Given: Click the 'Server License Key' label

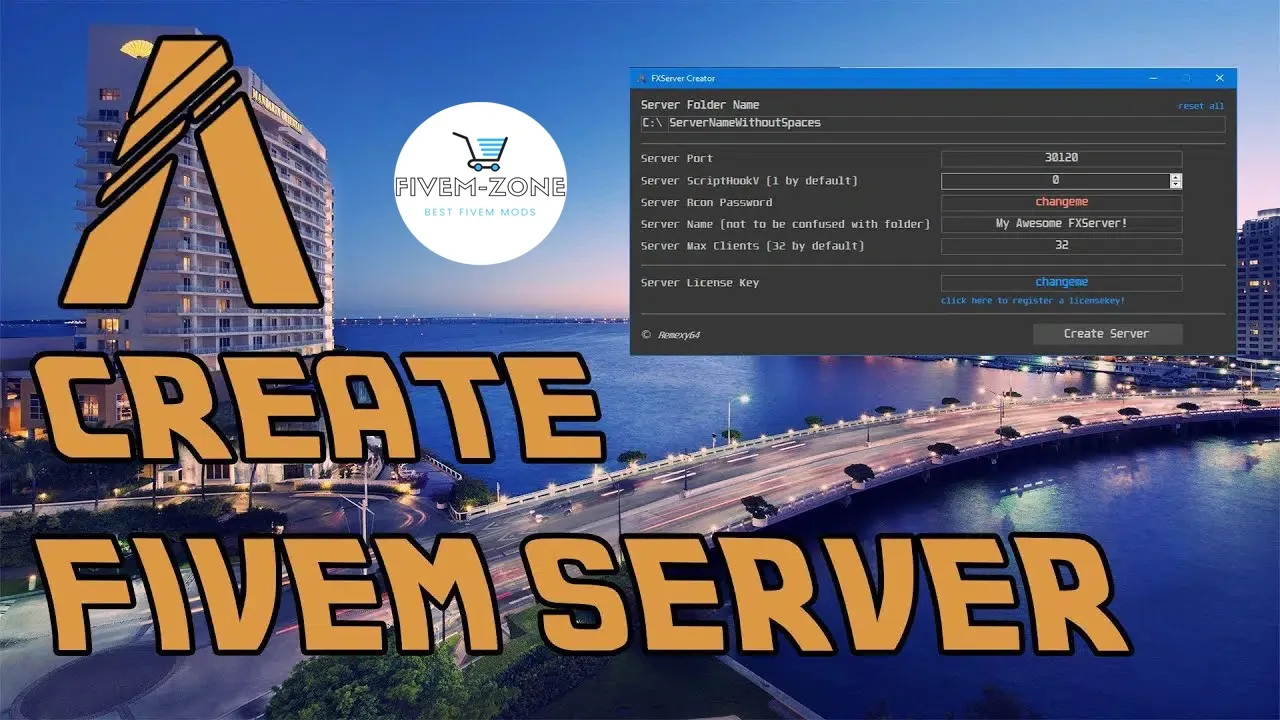Looking at the screenshot, I should [x=700, y=283].
